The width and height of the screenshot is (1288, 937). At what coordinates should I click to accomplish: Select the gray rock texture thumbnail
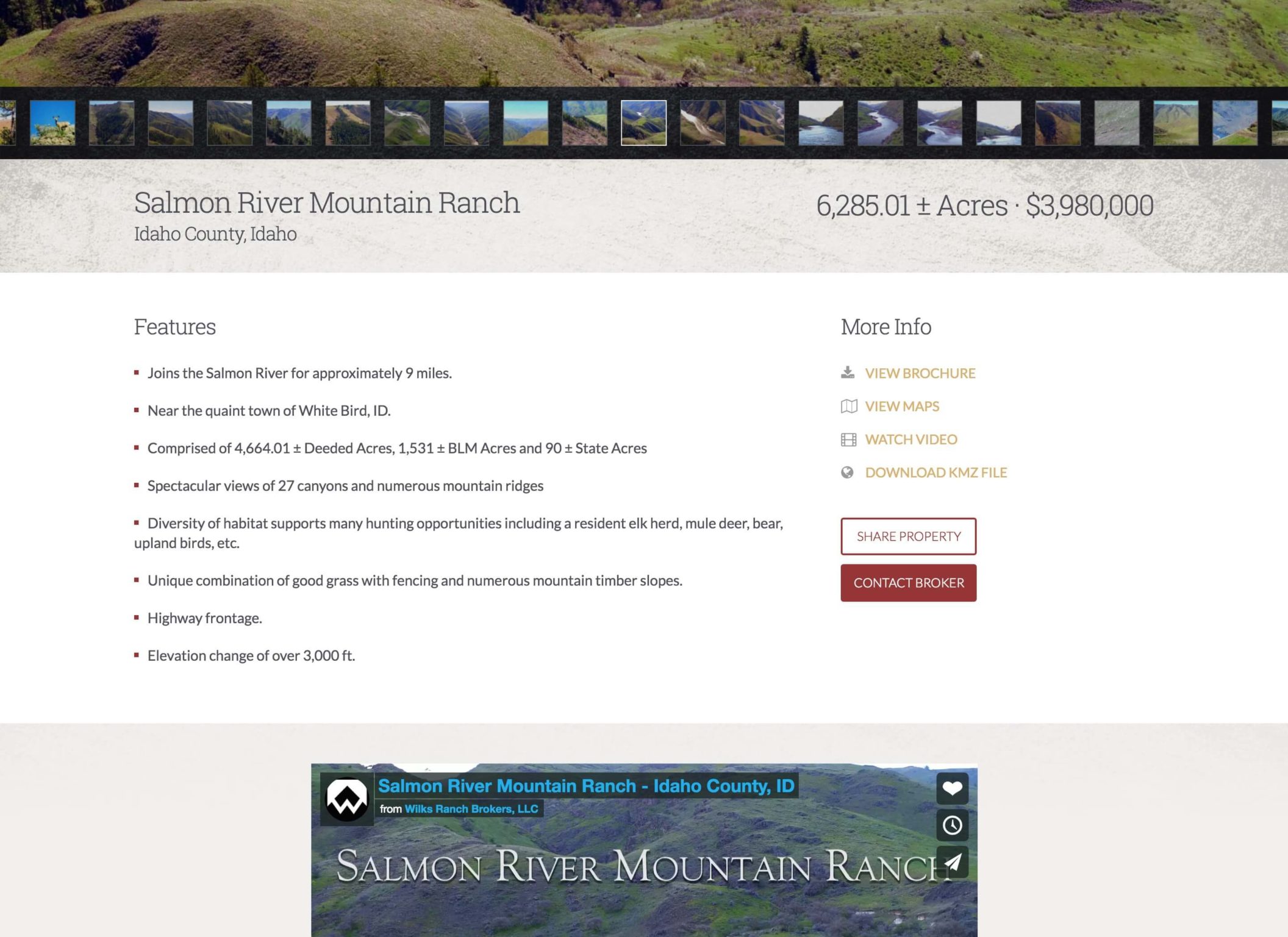pos(1117,123)
